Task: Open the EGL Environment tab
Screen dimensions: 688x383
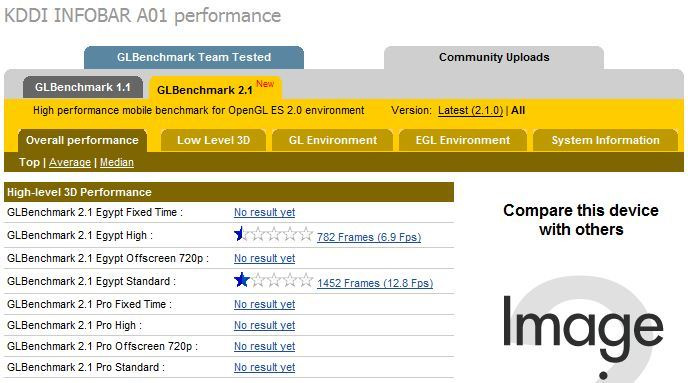Action: pos(462,140)
